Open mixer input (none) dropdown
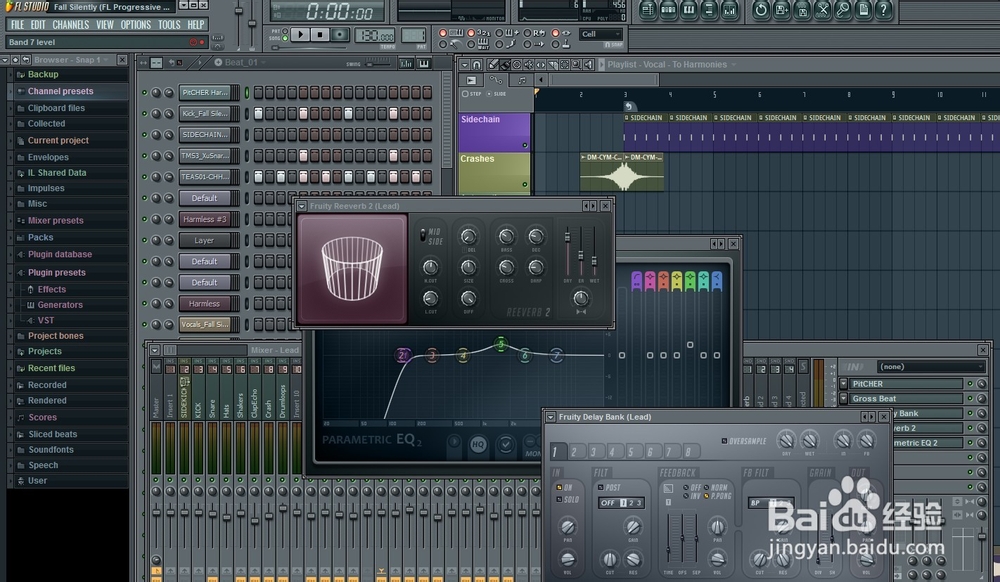 [930, 367]
